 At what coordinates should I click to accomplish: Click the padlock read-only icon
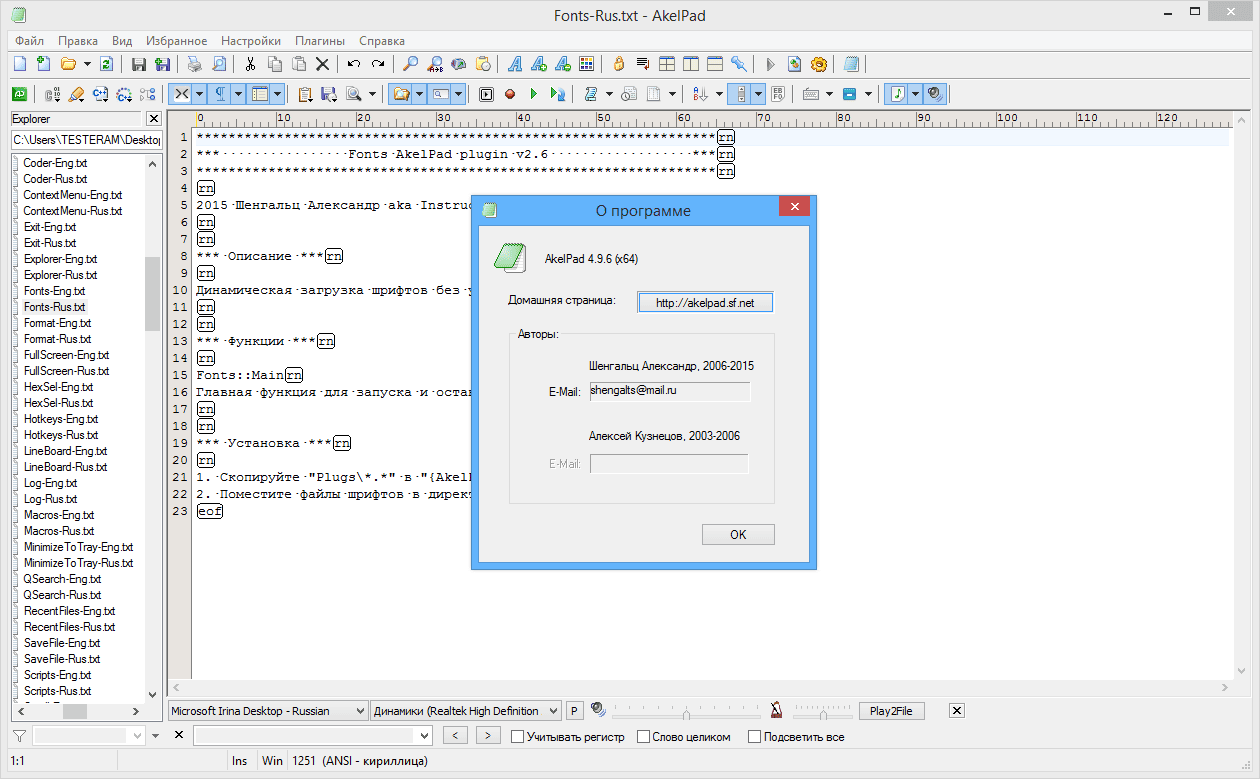(x=619, y=64)
